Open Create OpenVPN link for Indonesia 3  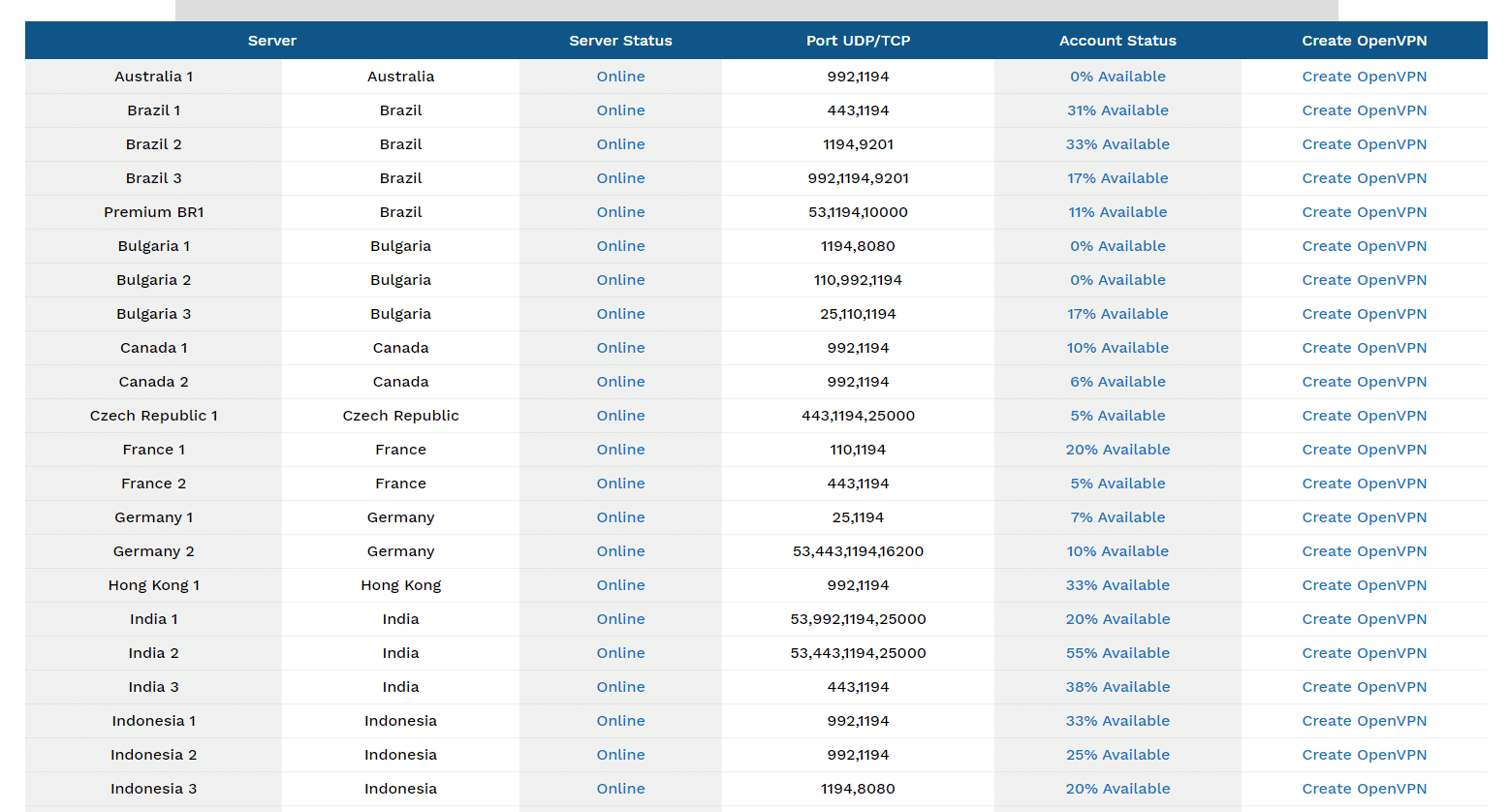tap(1364, 789)
